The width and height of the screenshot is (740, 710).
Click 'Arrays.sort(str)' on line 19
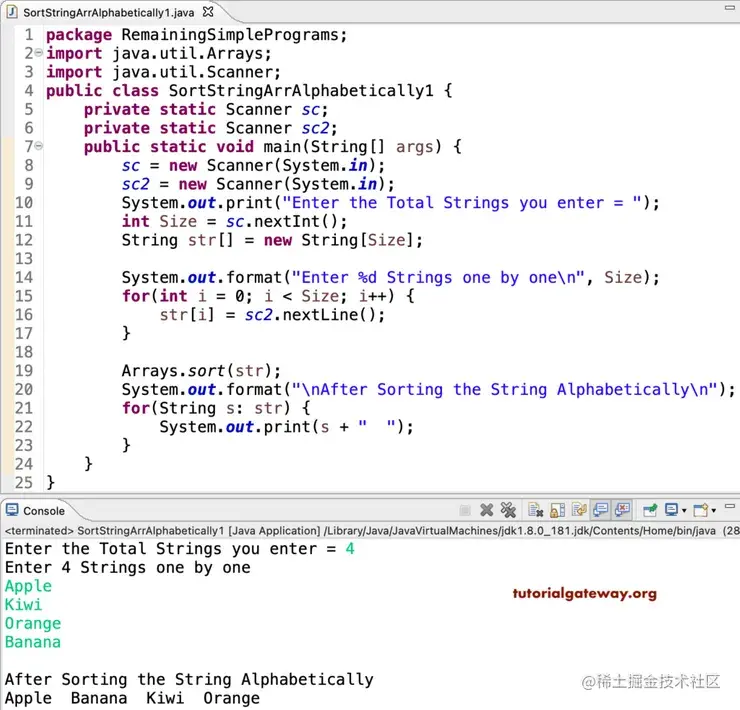pos(197,371)
